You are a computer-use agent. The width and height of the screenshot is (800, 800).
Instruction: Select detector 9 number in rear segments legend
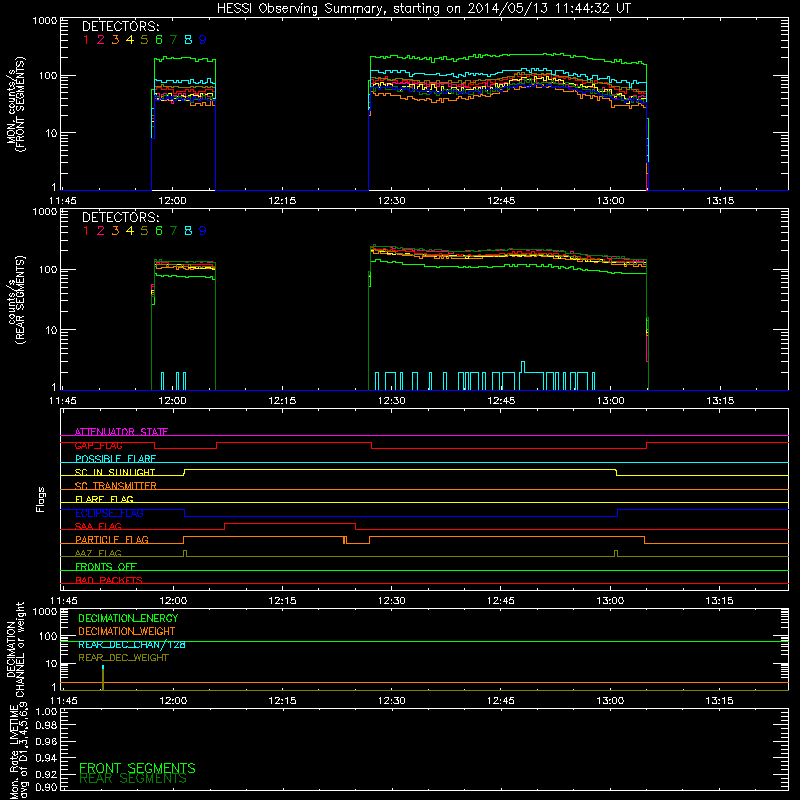pos(203,231)
